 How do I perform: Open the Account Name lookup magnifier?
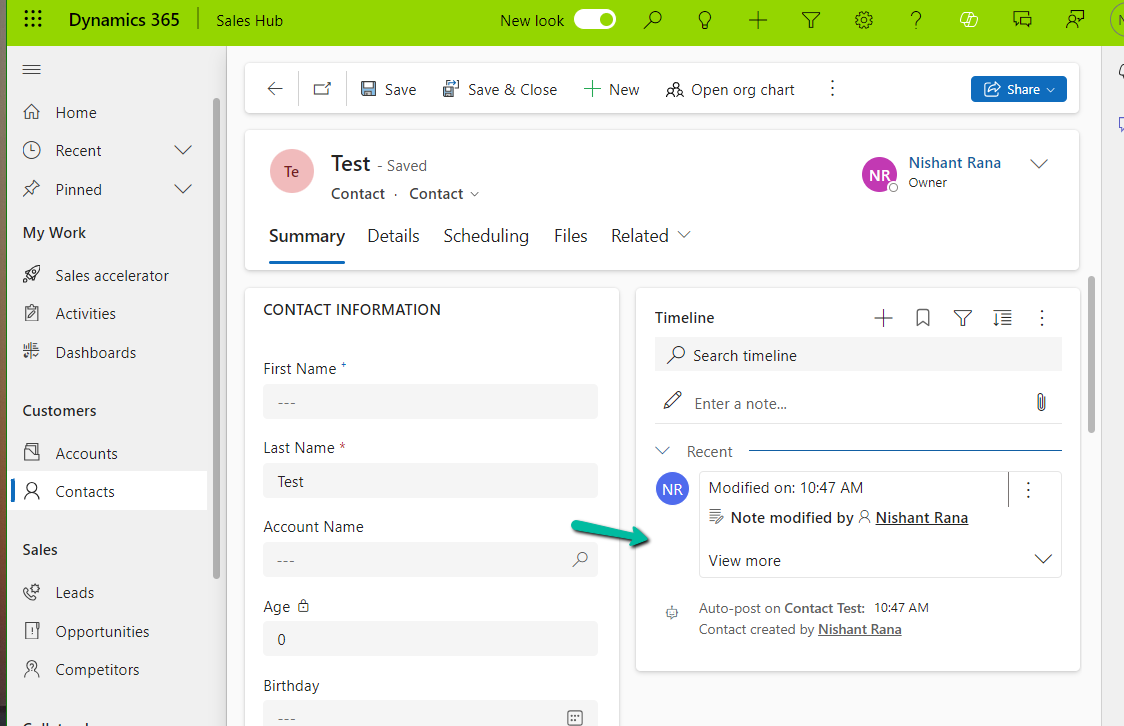pos(580,560)
